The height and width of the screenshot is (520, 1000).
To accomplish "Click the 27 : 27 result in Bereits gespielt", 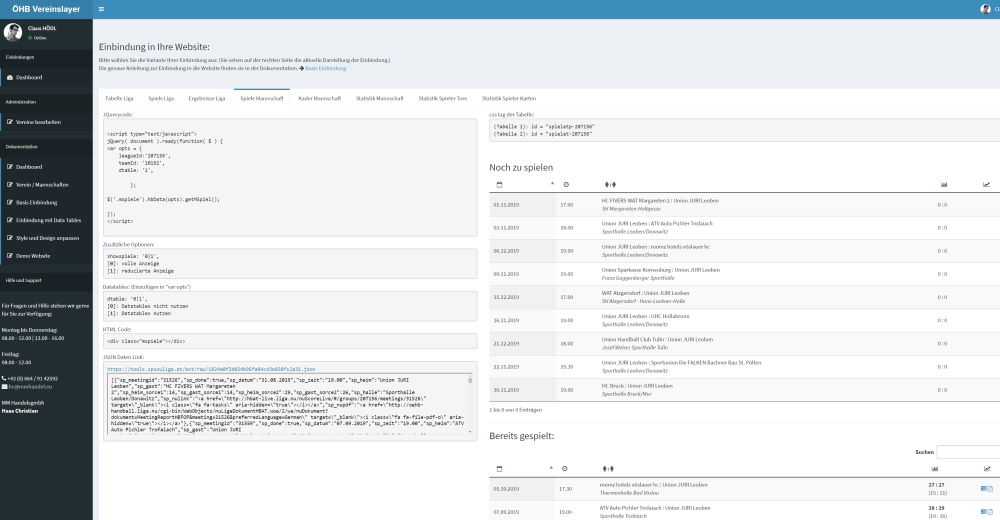I will 936,485.
